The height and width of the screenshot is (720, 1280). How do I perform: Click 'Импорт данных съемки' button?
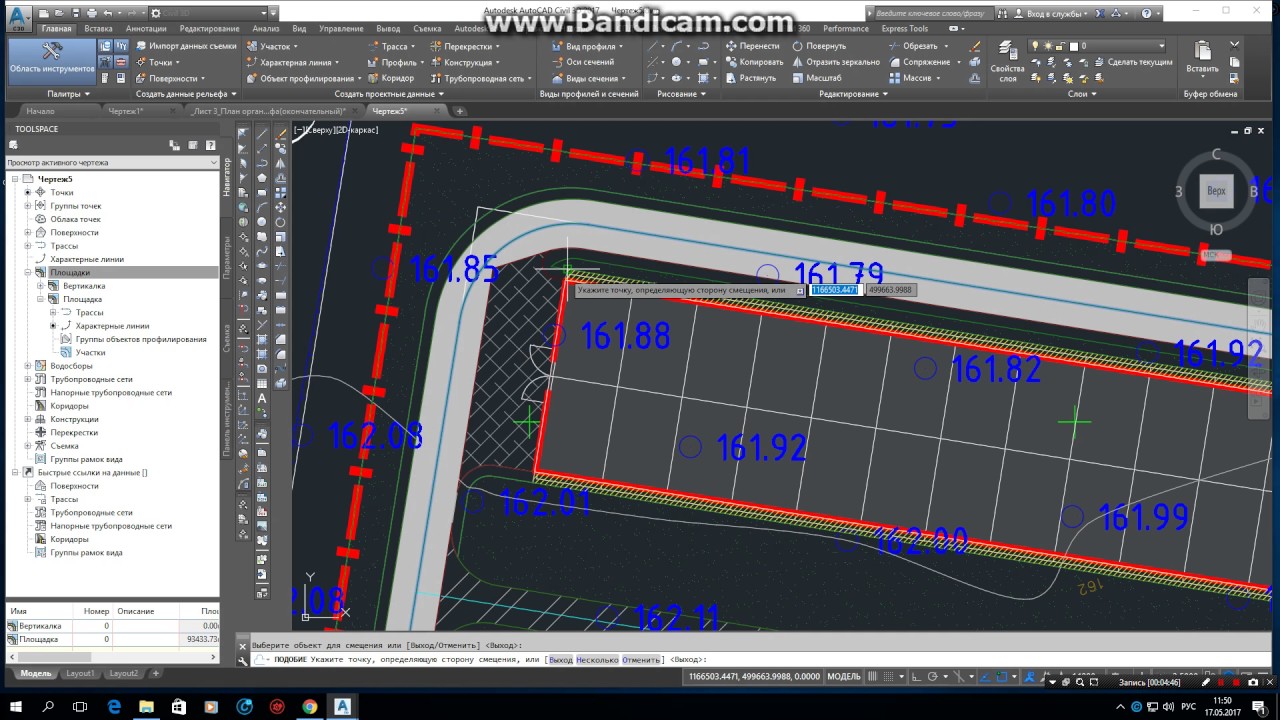pos(185,46)
